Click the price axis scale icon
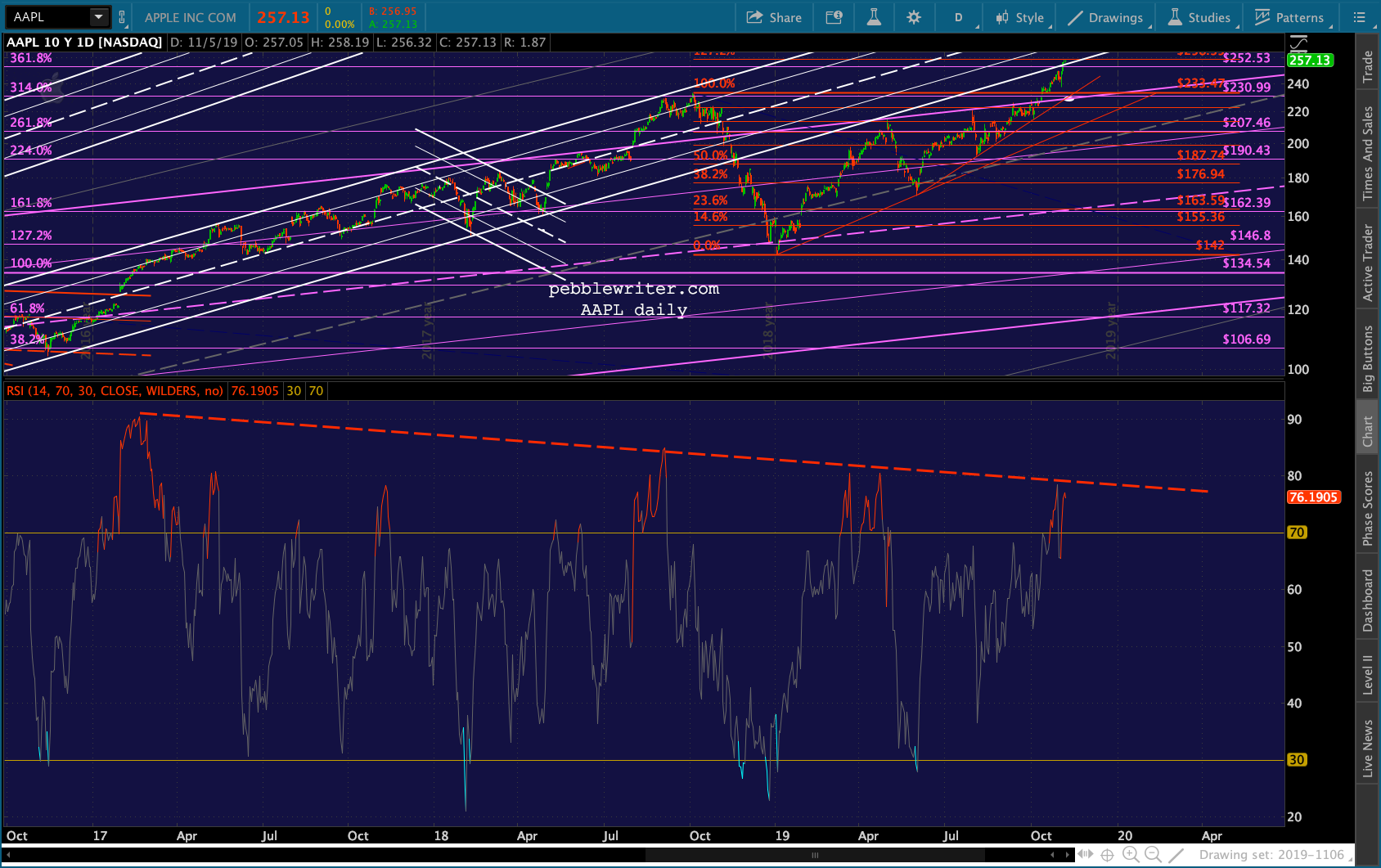Viewport: 1381px width, 868px height. click(1298, 43)
